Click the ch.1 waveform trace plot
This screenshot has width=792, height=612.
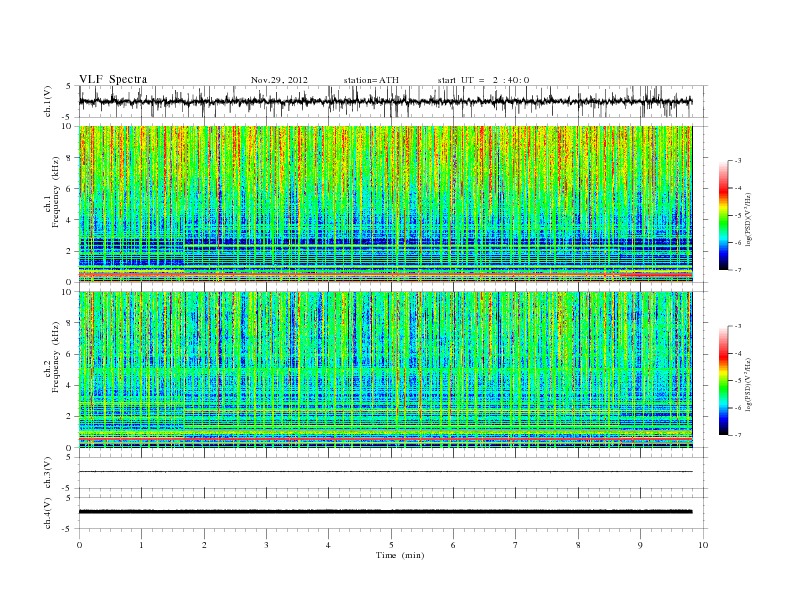tap(385, 101)
